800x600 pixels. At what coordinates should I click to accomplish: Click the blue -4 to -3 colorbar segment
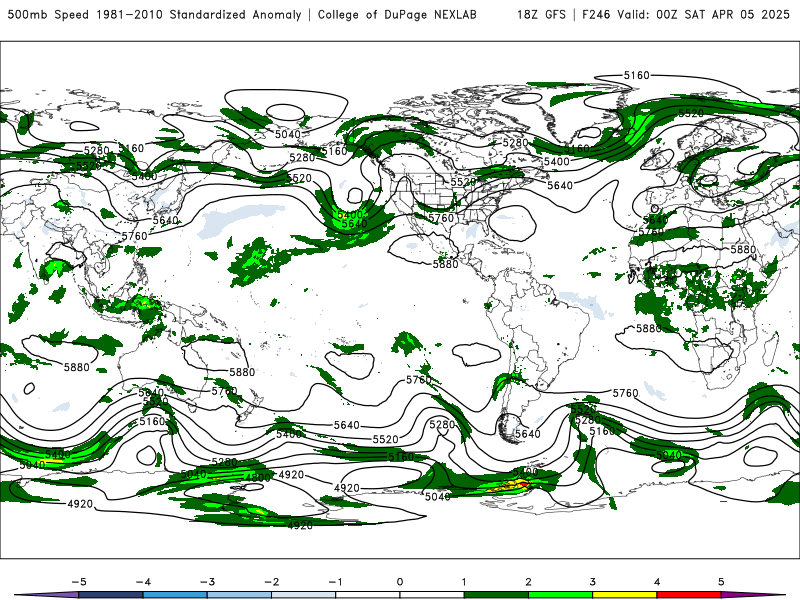pos(175,595)
